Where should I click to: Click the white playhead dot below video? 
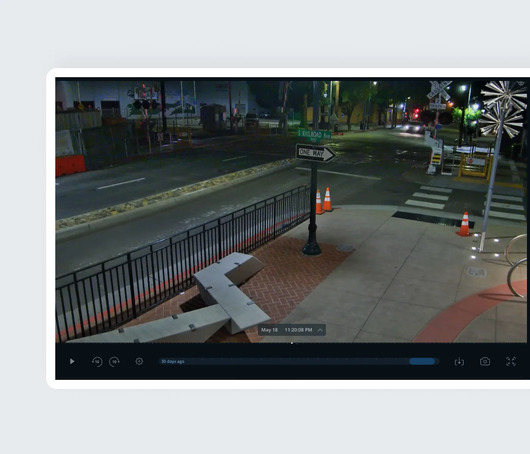(292, 343)
